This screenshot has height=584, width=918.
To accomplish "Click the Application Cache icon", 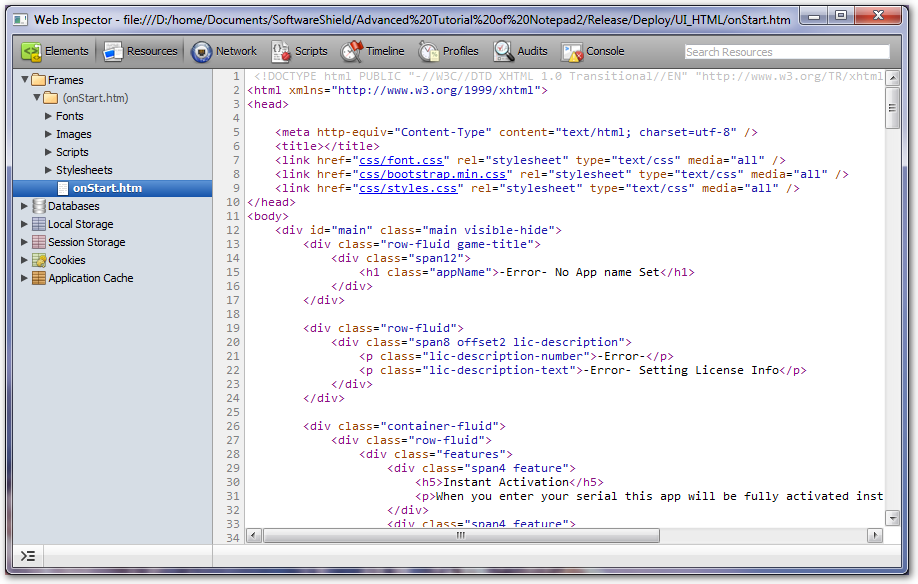I will tap(39, 278).
